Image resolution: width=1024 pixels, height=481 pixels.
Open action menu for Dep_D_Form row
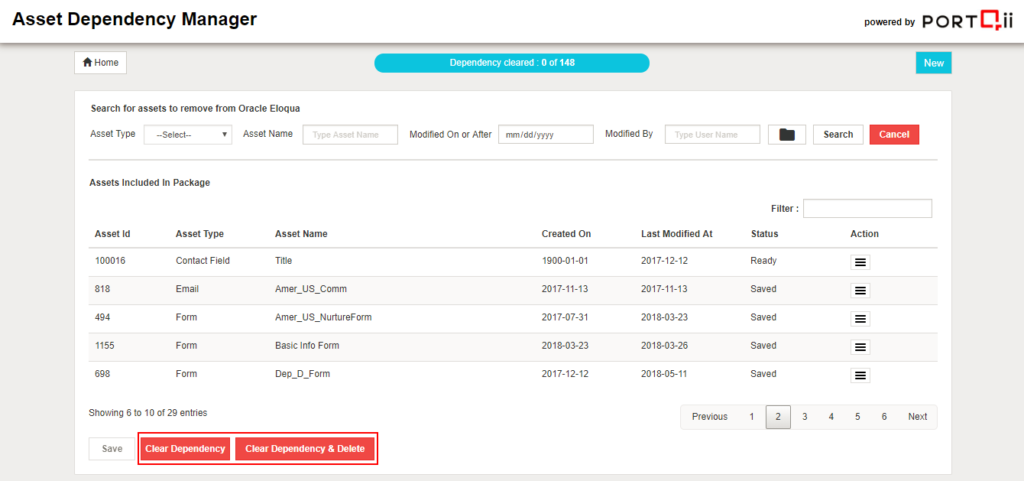[x=860, y=375]
